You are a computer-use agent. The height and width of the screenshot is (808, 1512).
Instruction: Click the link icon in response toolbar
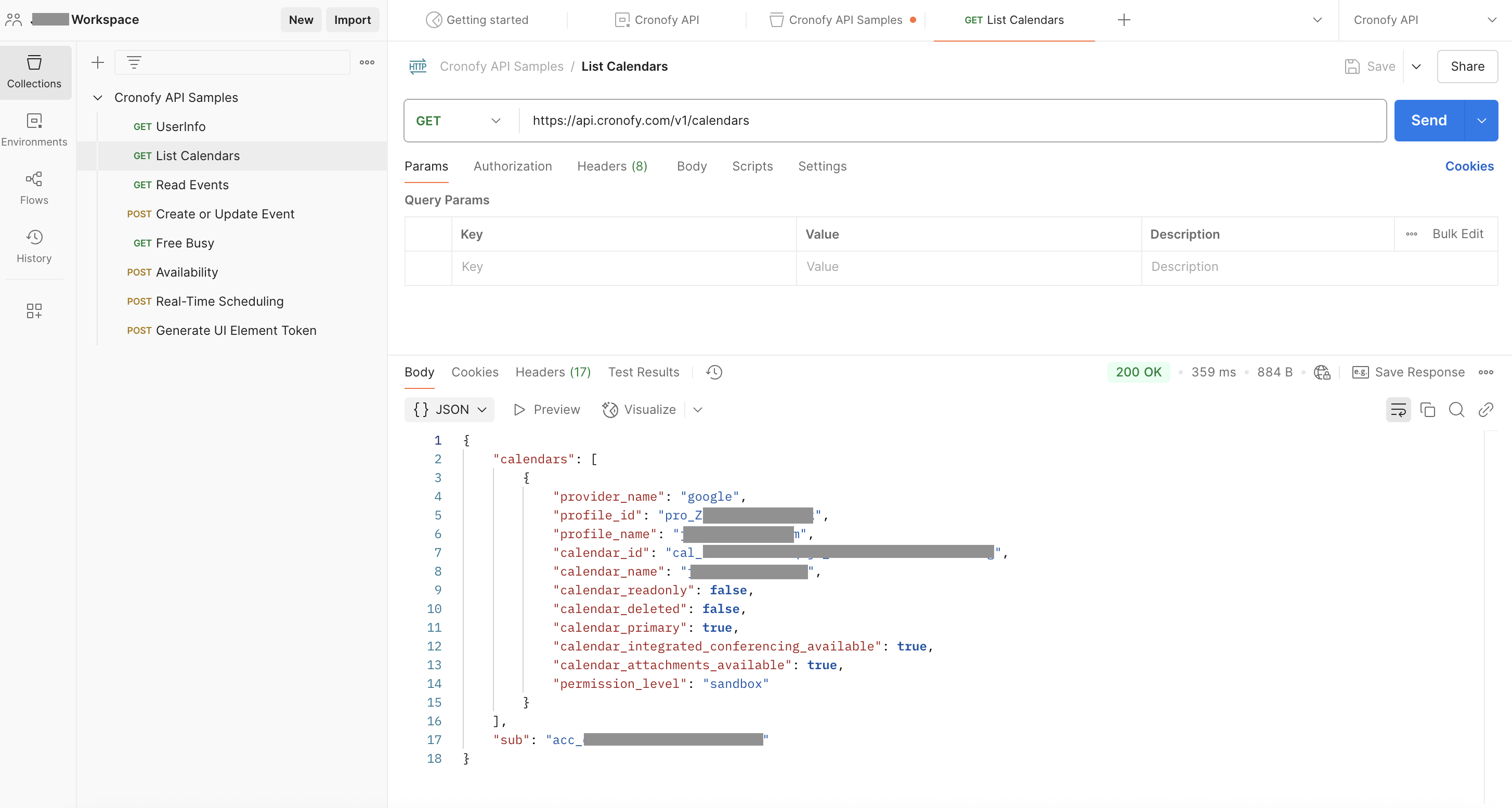click(1485, 410)
